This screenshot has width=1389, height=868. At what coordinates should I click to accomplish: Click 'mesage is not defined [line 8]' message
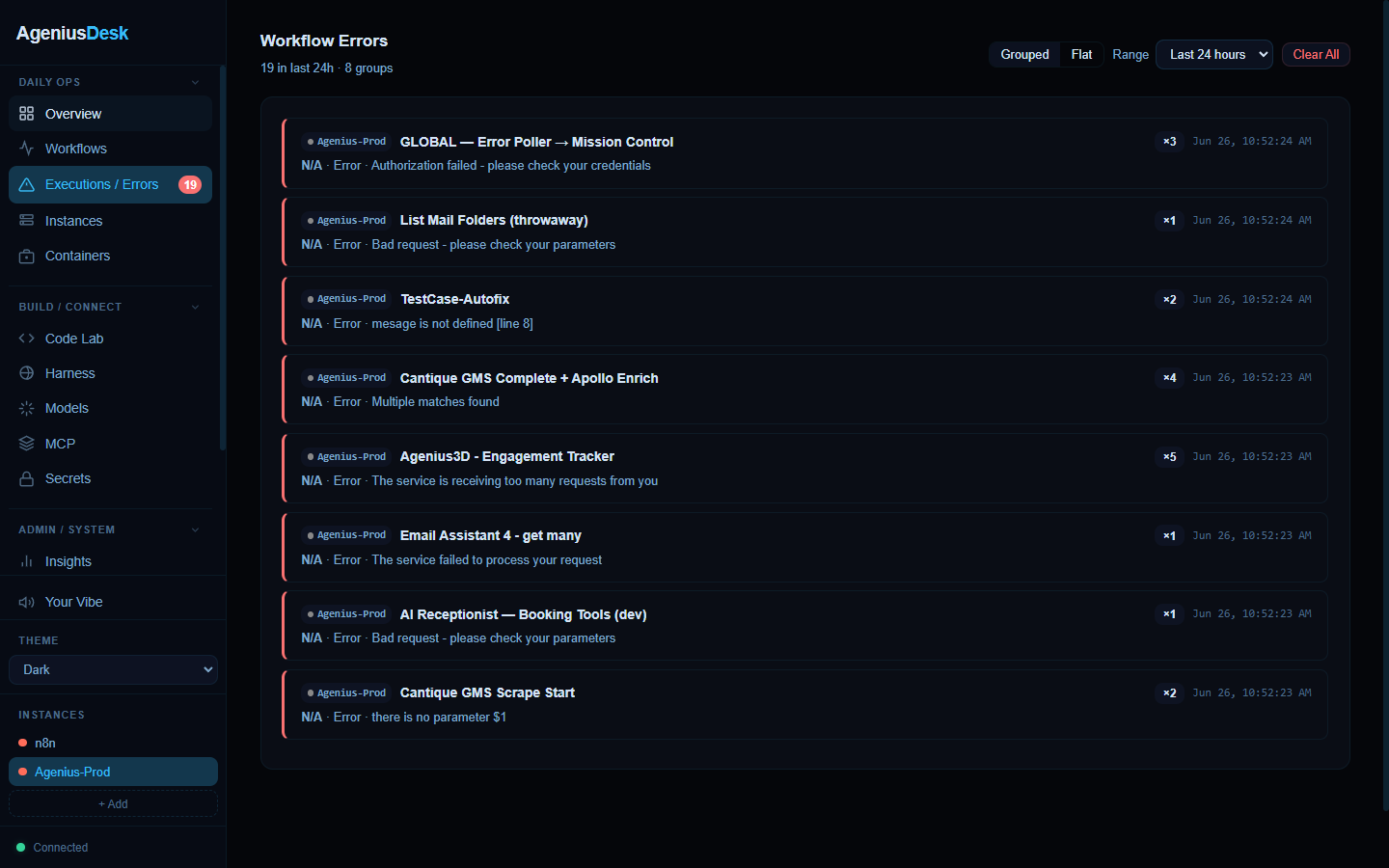pos(452,323)
